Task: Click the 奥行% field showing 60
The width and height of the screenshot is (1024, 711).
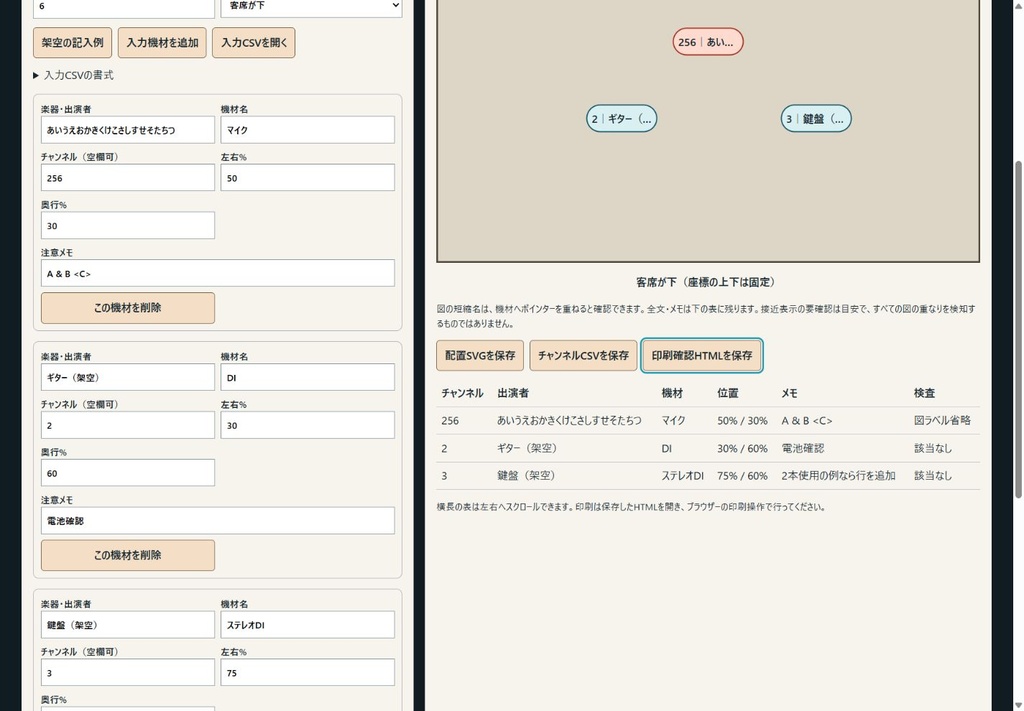Action: [128, 473]
